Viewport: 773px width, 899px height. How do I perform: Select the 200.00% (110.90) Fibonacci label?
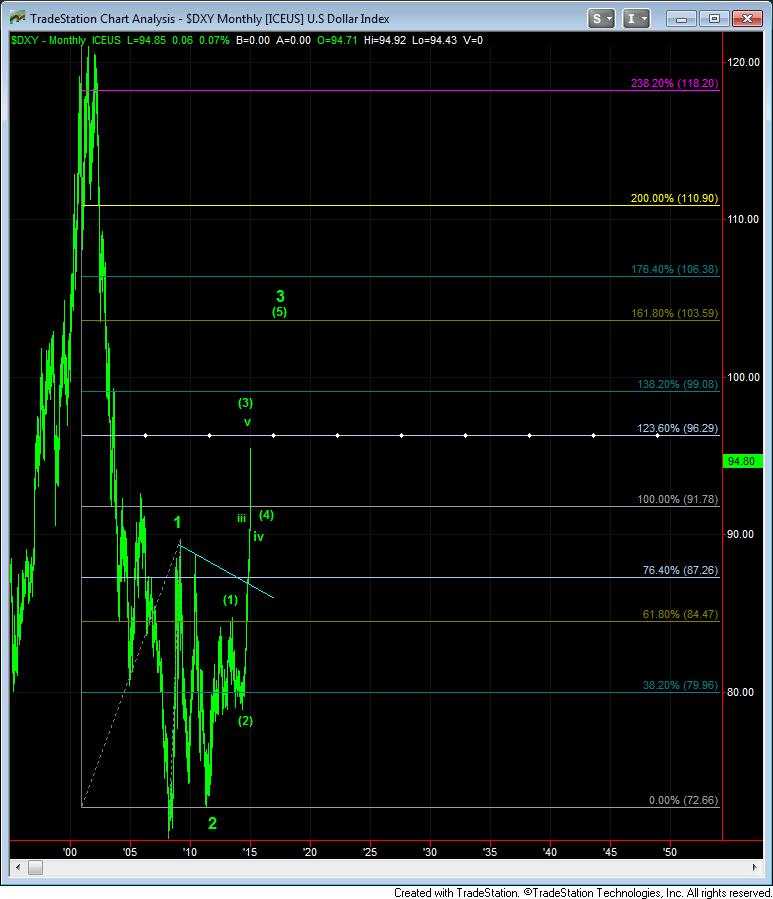673,199
